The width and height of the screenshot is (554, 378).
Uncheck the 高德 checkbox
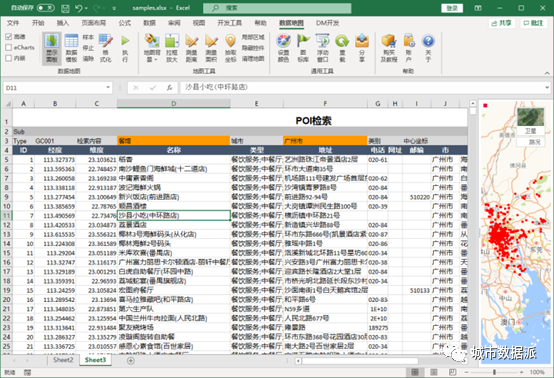coord(9,37)
